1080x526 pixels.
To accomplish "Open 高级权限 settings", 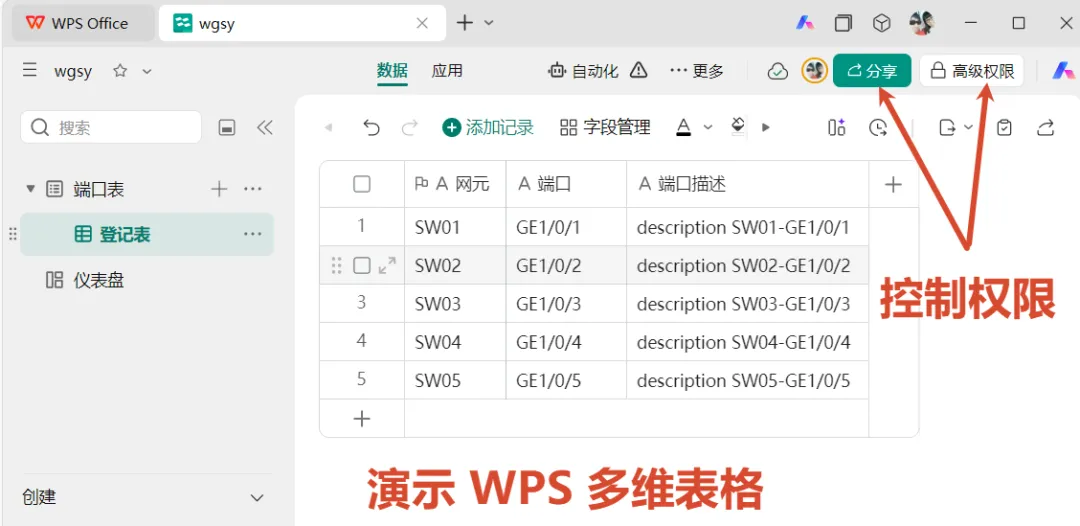I will [x=972, y=70].
